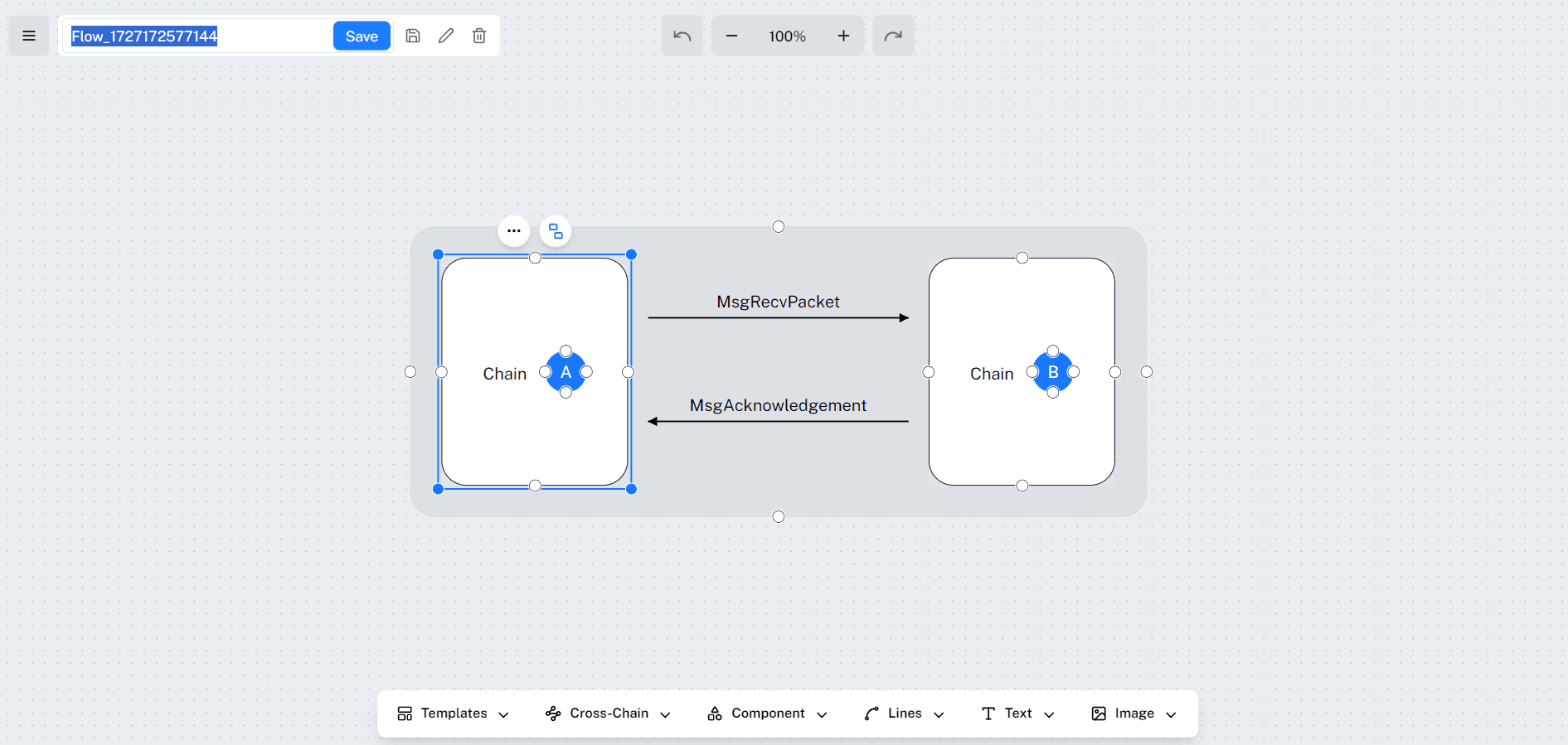Click the redo arrow button
1568x745 pixels.
893,36
